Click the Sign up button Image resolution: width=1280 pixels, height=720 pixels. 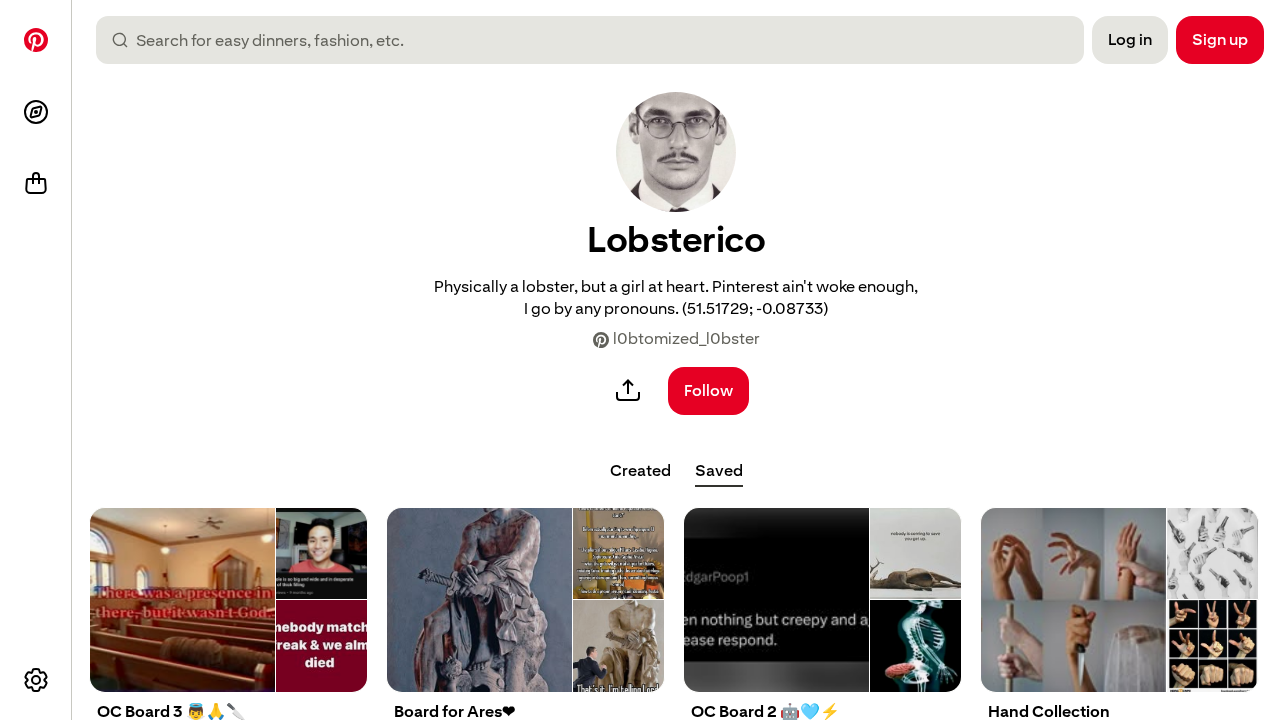1220,40
